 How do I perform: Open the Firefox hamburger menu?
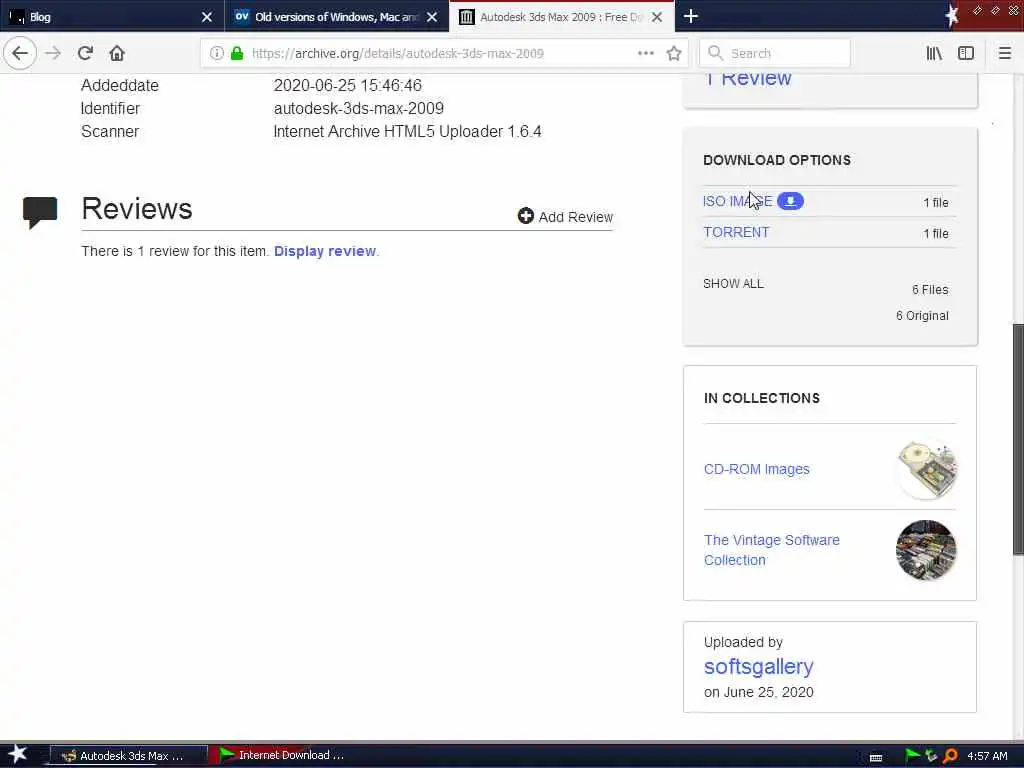pos(1004,53)
